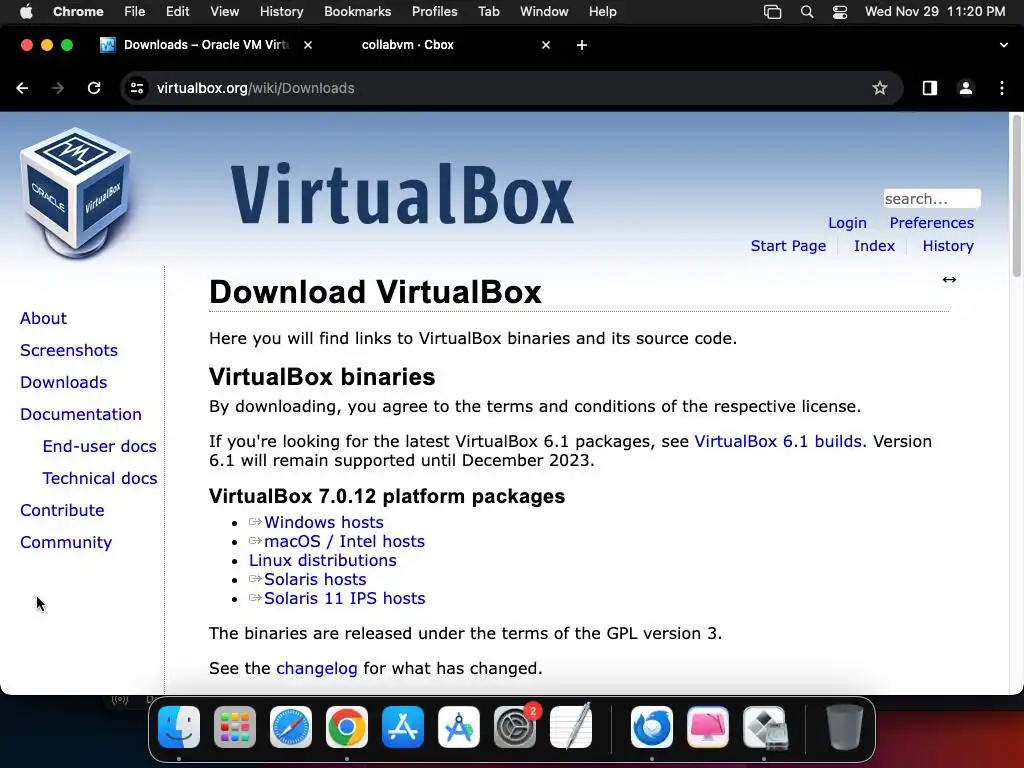This screenshot has width=1024, height=768.
Task: Open Finder from the Dock
Action: click(x=179, y=727)
